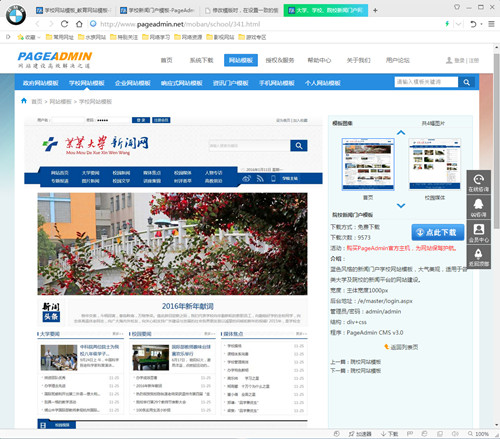Select 手机网站模板 category in blue bar

[x=277, y=83]
